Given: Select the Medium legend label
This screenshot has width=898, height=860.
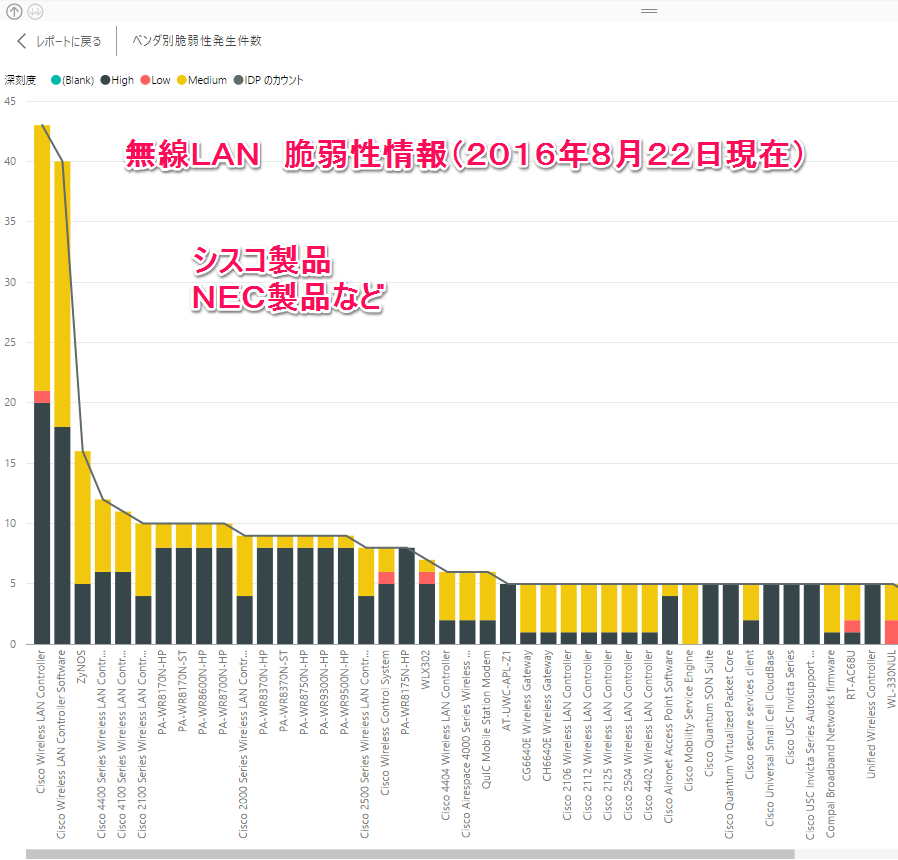Looking at the screenshot, I should [x=207, y=80].
